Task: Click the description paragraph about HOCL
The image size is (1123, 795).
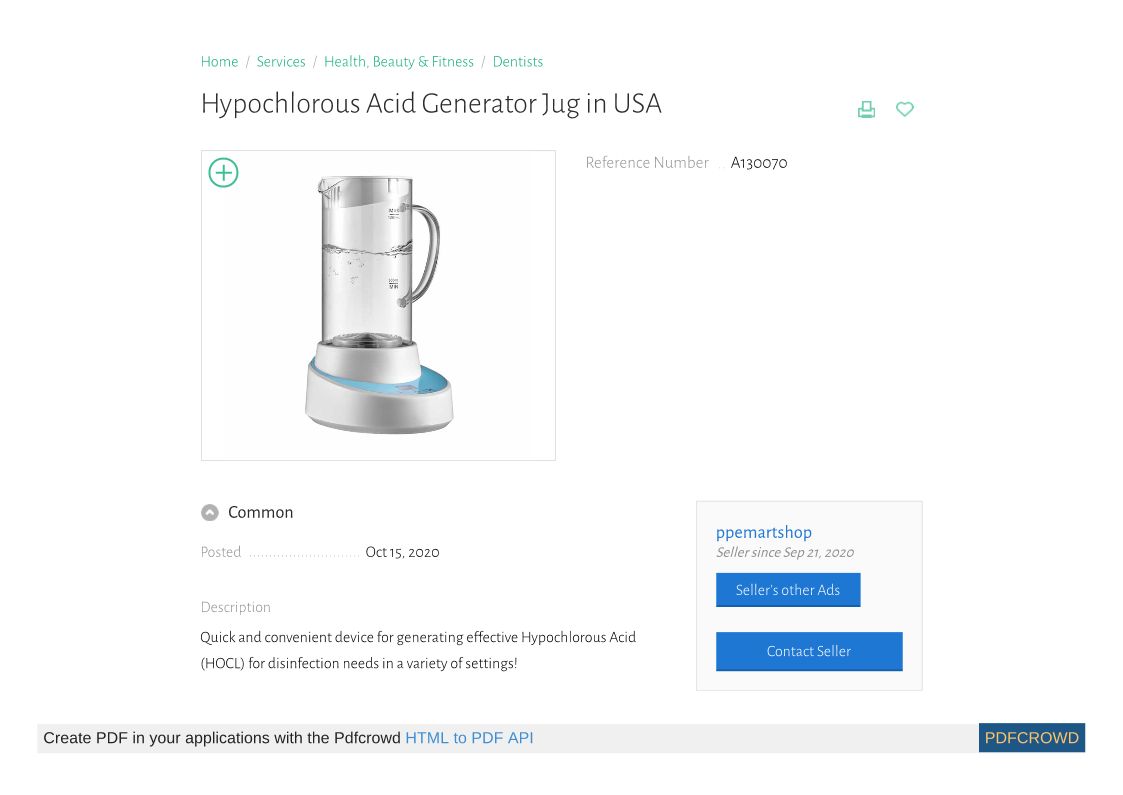Action: (x=418, y=650)
